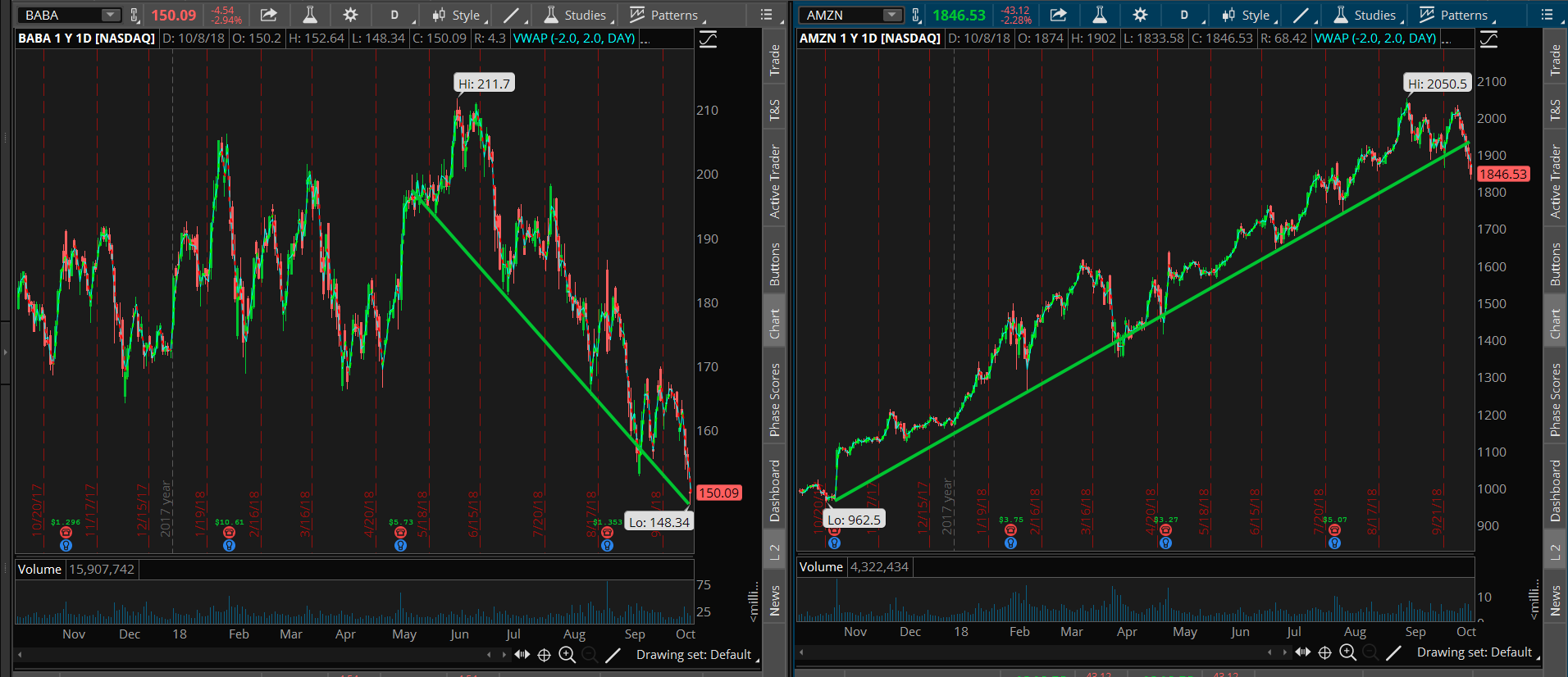Viewport: 1568px width, 677px height.
Task: Click the symbol link icon next to BABA
Action: (x=134, y=15)
